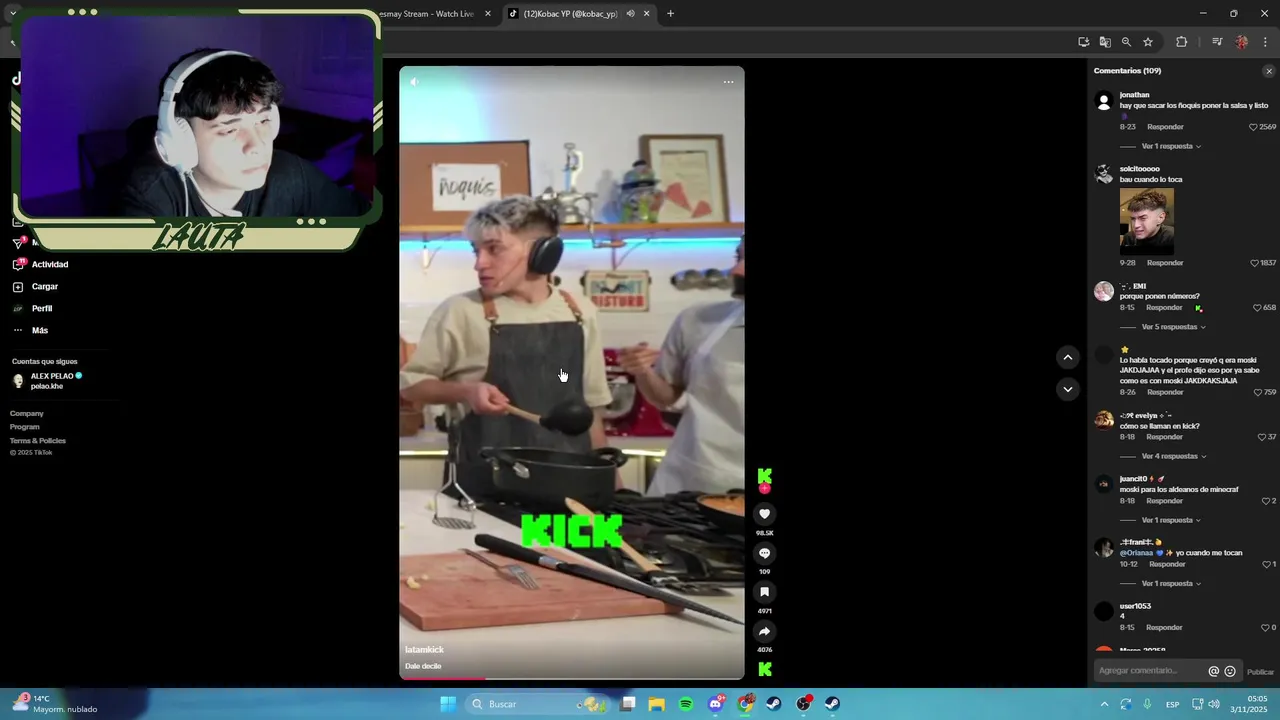Expand Terms & Policies footer section

(38, 441)
